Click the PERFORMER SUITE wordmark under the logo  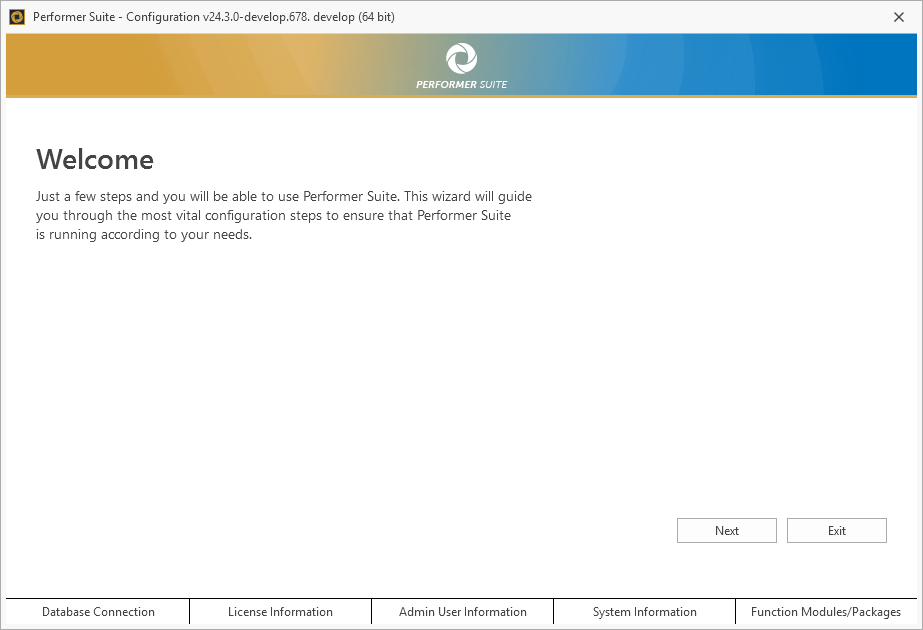pyautogui.click(x=461, y=84)
